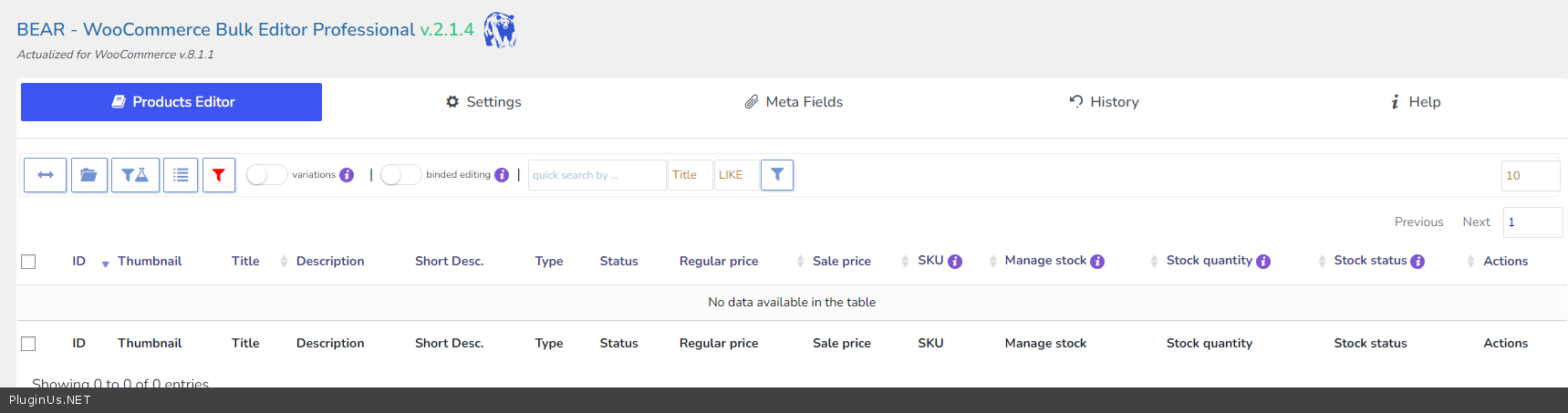Viewport: 1568px width, 413px height.
Task: Click the list view toolbar icon
Action: [x=181, y=175]
